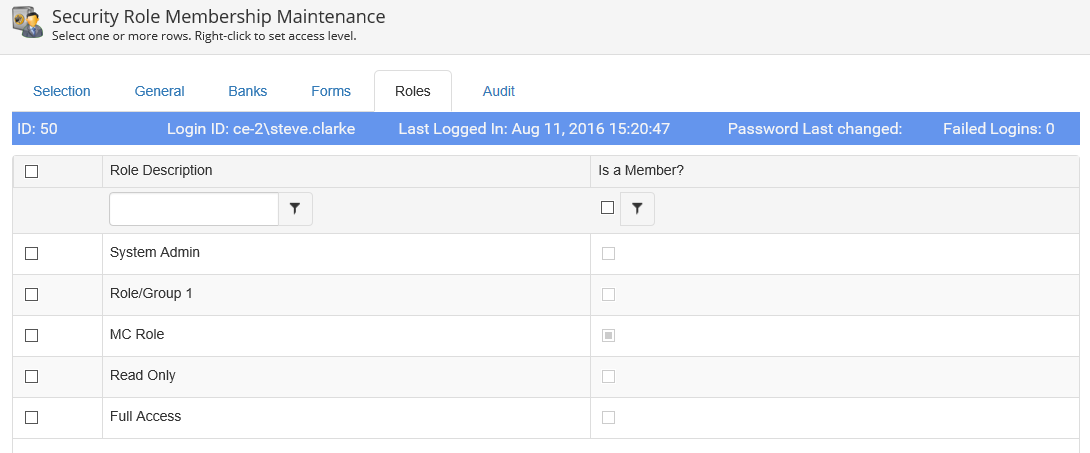1090x453 pixels.
Task: Click the Role Description filter text field
Action: pyautogui.click(x=193, y=209)
